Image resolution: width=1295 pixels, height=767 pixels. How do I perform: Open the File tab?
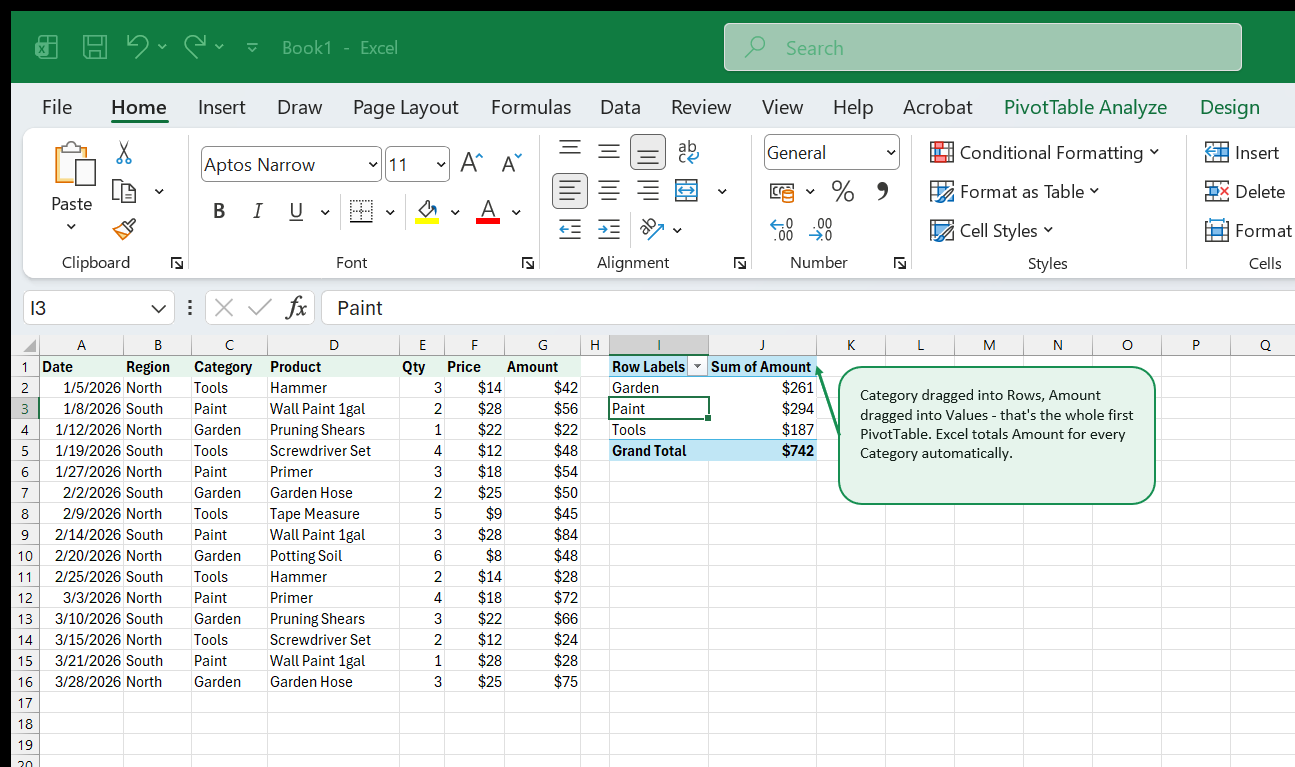[57, 107]
